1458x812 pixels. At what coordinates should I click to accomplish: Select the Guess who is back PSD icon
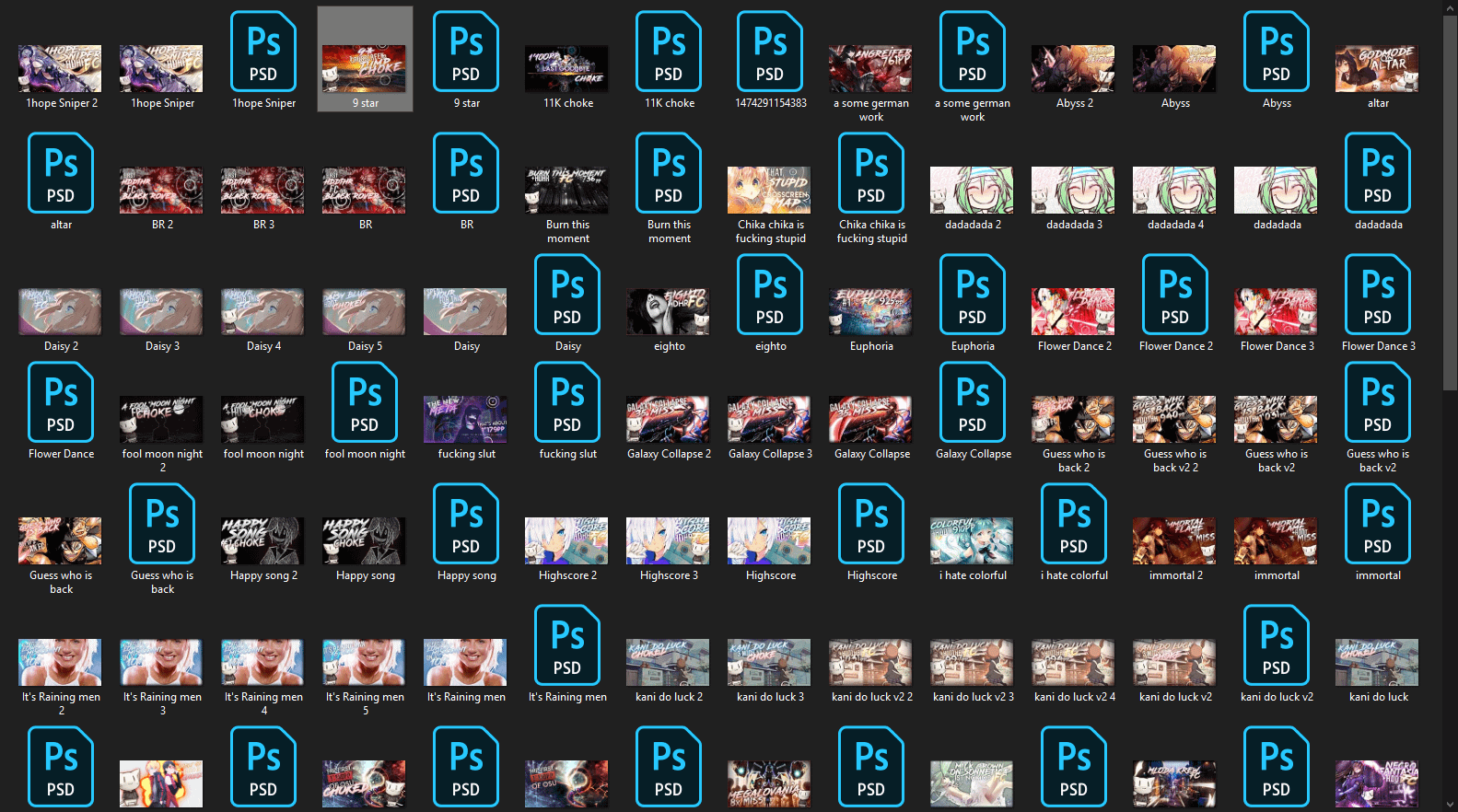pyautogui.click(x=162, y=524)
